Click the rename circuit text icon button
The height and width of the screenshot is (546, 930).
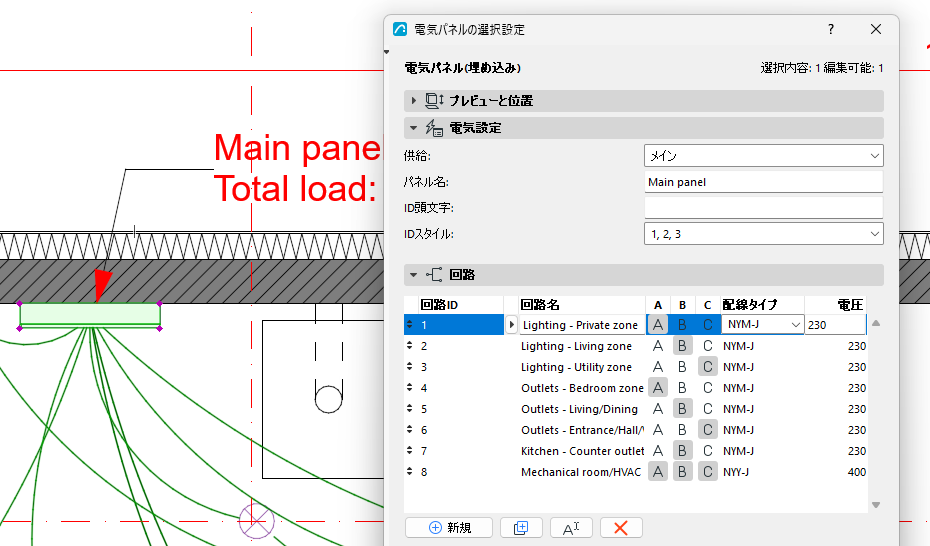[571, 528]
